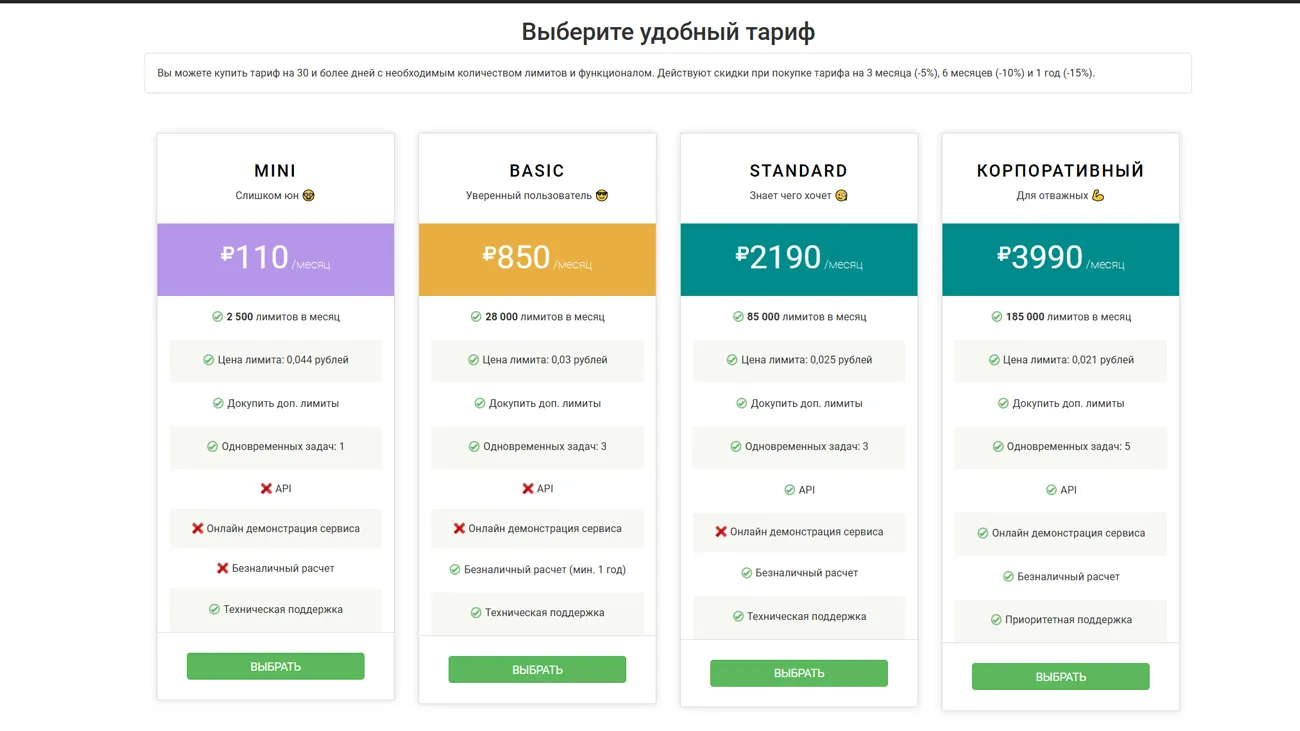1300x731 pixels.
Task: Click green check beside Безналичный расчет (мин. 1 год)
Action: pyautogui.click(x=455, y=570)
